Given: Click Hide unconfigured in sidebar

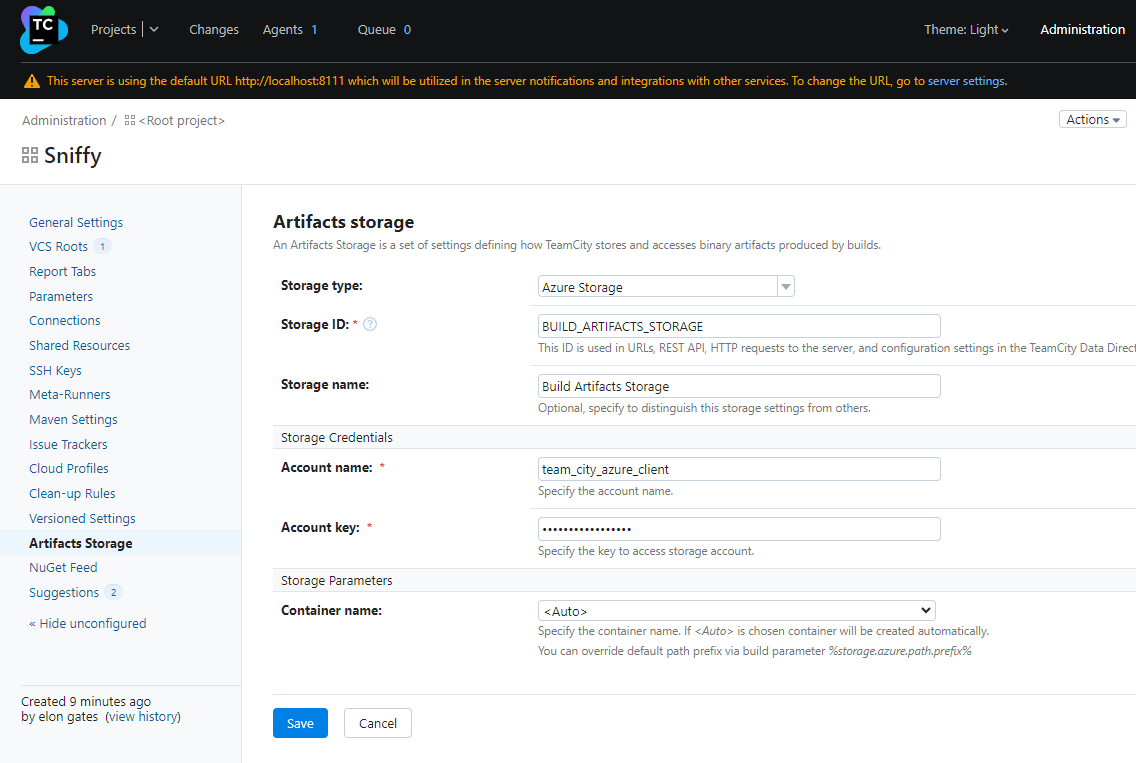Looking at the screenshot, I should (88, 623).
